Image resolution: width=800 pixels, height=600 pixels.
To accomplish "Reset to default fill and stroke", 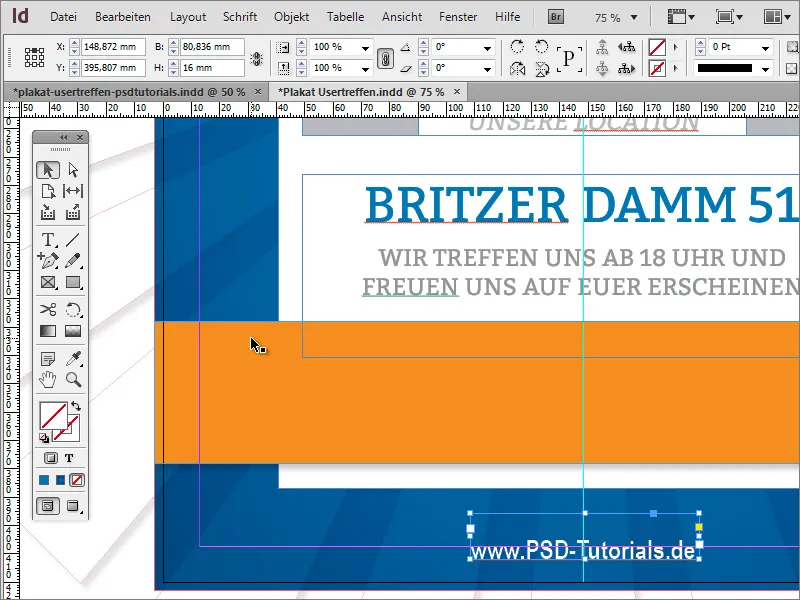I will [44, 438].
